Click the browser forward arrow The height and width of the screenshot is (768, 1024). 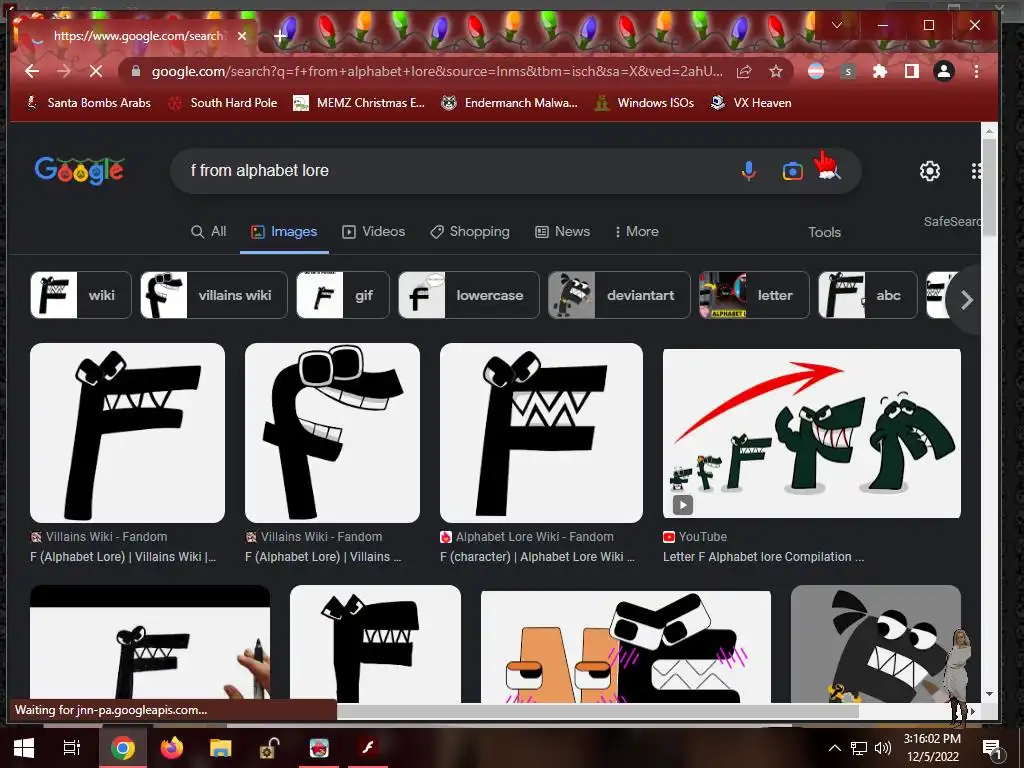(x=63, y=71)
